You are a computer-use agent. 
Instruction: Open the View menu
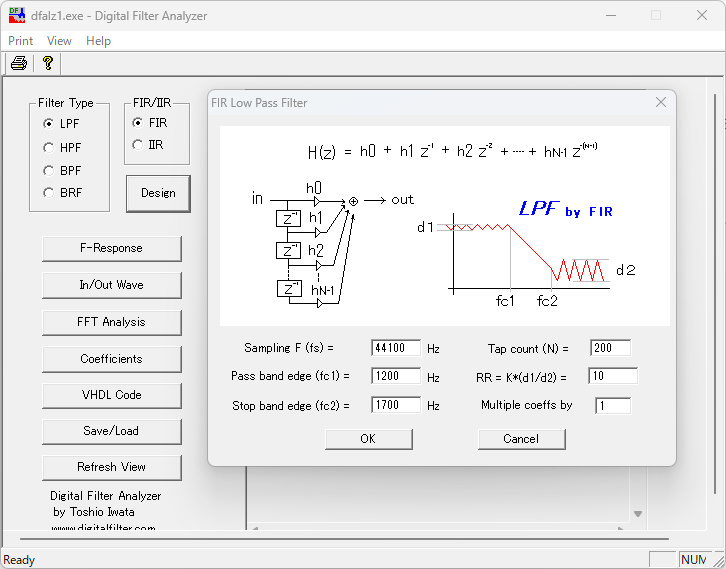click(x=59, y=41)
